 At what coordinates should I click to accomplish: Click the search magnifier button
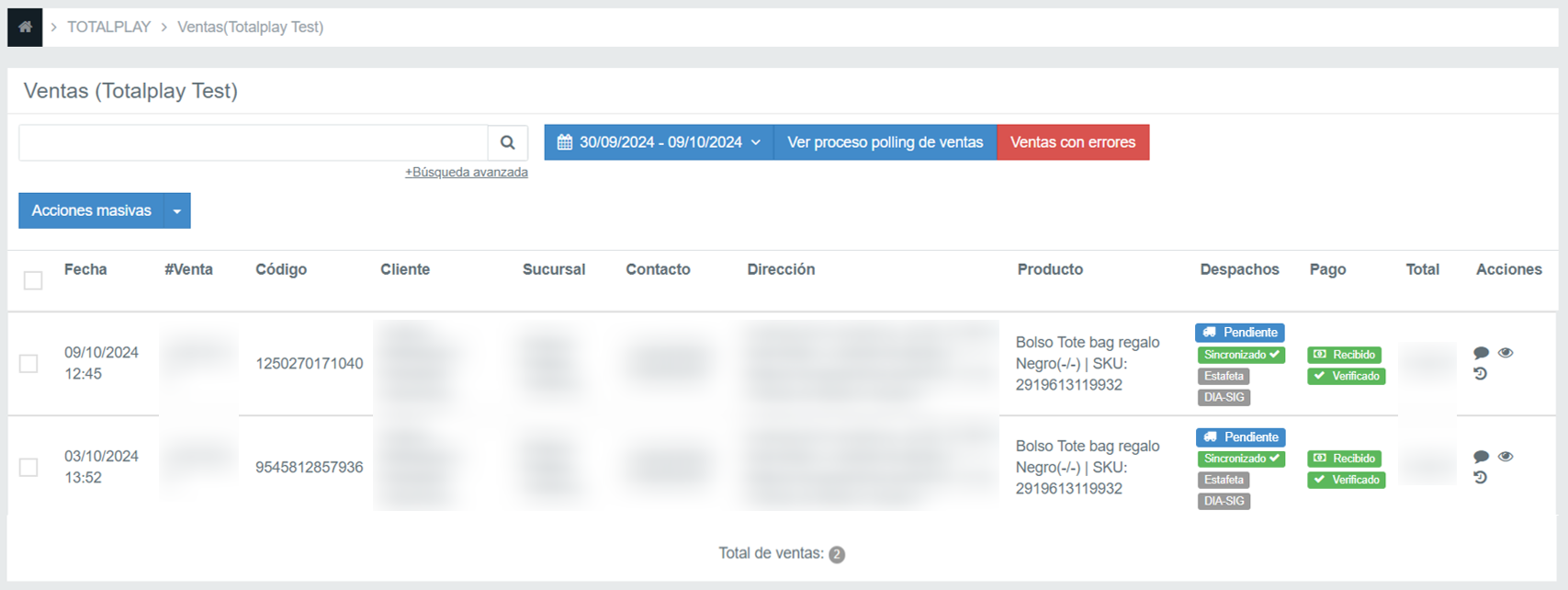507,142
